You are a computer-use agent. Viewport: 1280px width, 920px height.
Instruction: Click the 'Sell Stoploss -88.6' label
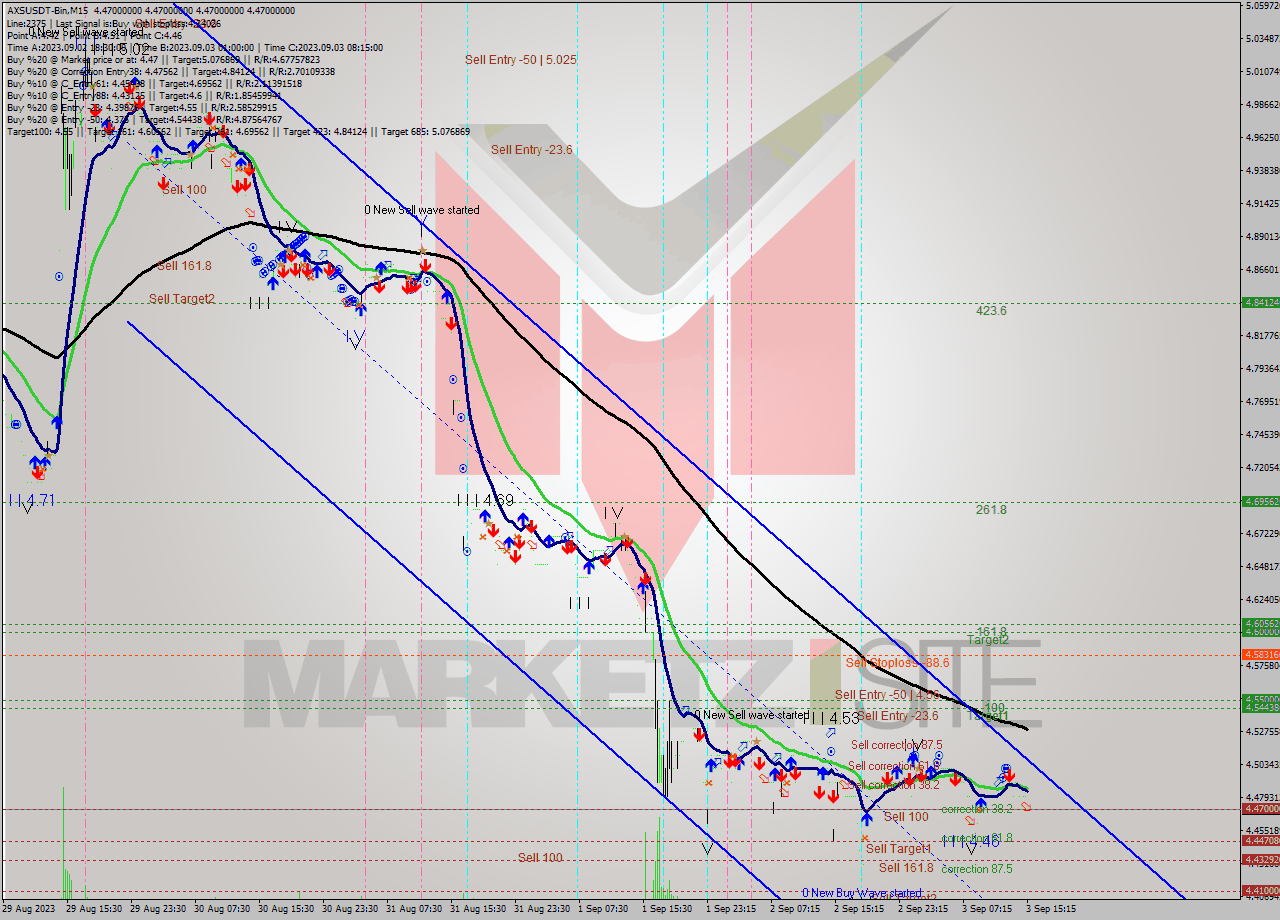pos(897,662)
